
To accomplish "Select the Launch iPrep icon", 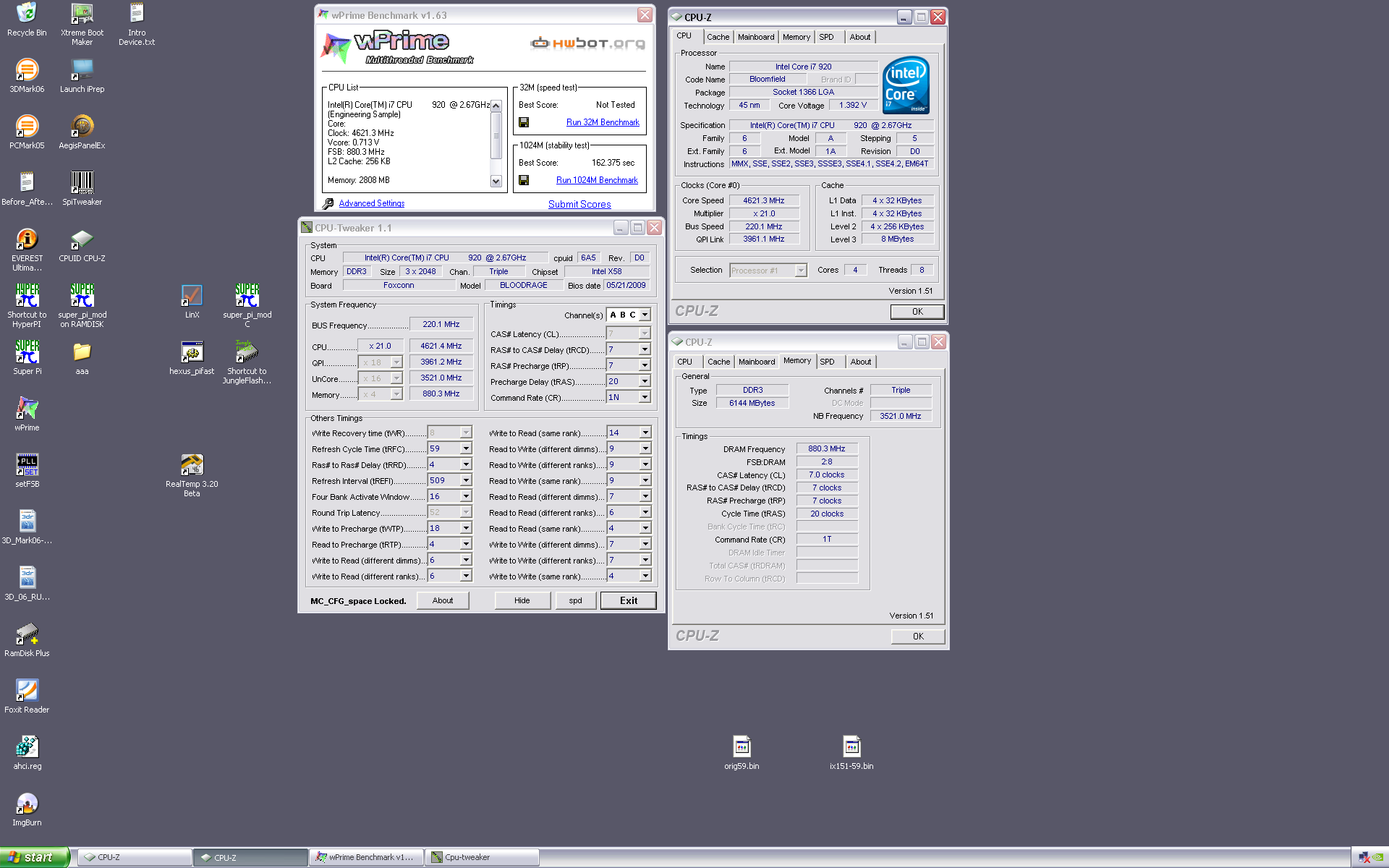I will tap(82, 75).
